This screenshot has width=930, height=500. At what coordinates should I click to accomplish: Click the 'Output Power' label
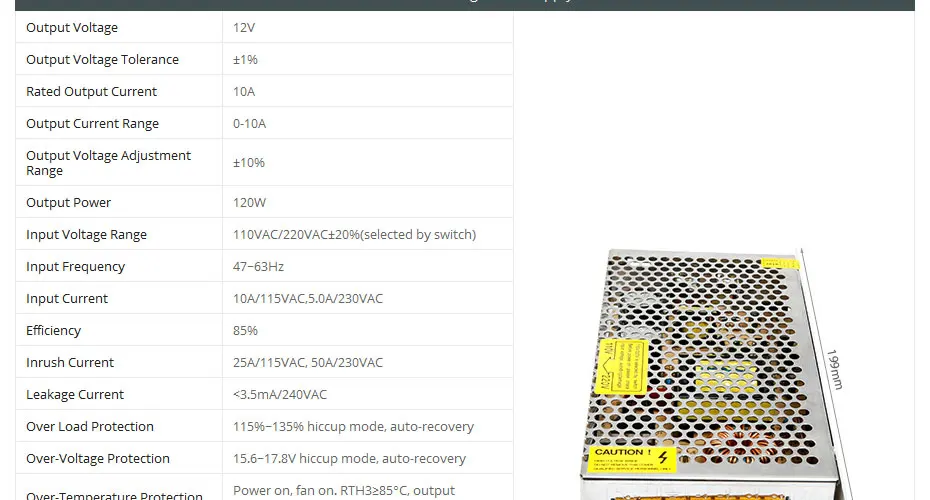[68, 202]
